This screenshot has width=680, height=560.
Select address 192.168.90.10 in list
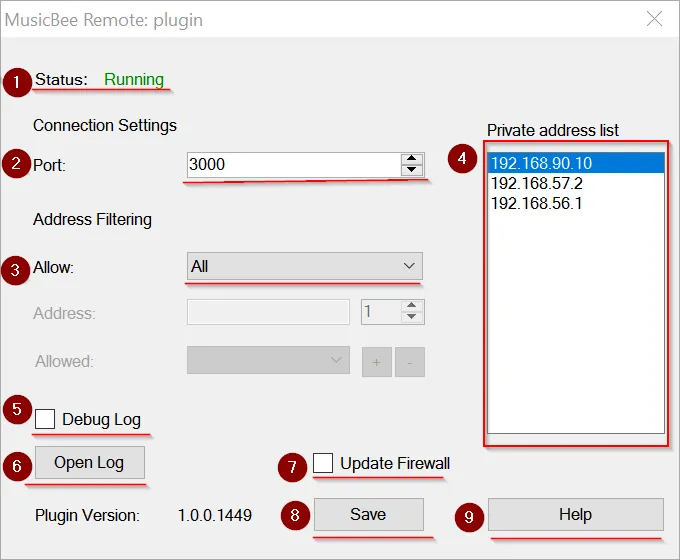click(575, 163)
